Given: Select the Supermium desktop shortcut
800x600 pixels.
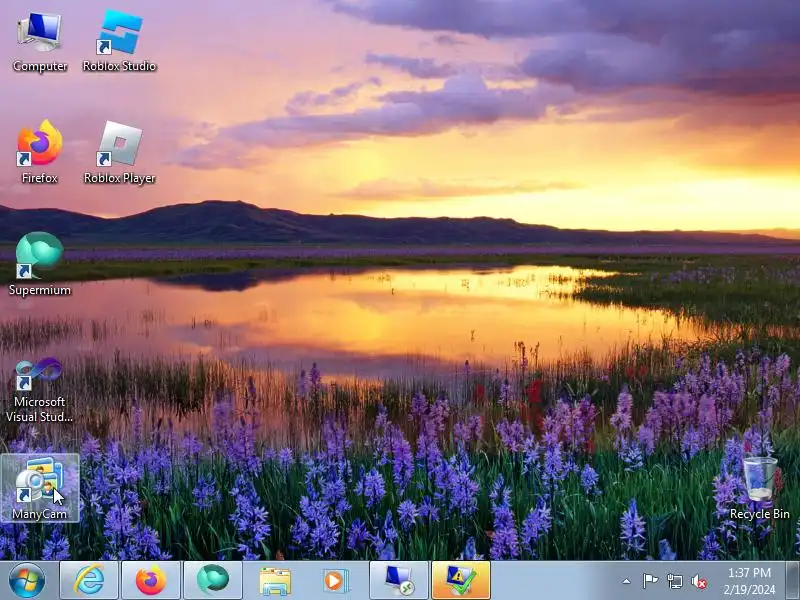Looking at the screenshot, I should [40, 264].
